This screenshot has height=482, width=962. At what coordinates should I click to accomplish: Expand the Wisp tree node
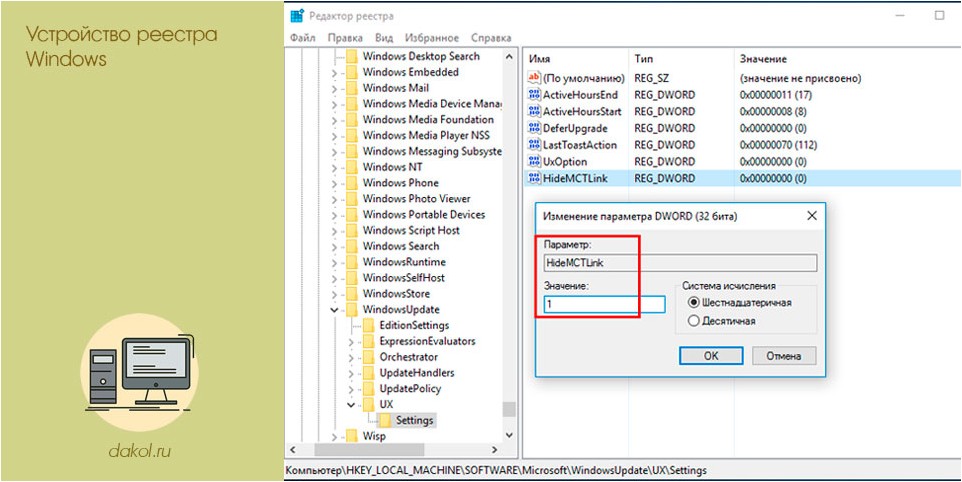pos(334,437)
